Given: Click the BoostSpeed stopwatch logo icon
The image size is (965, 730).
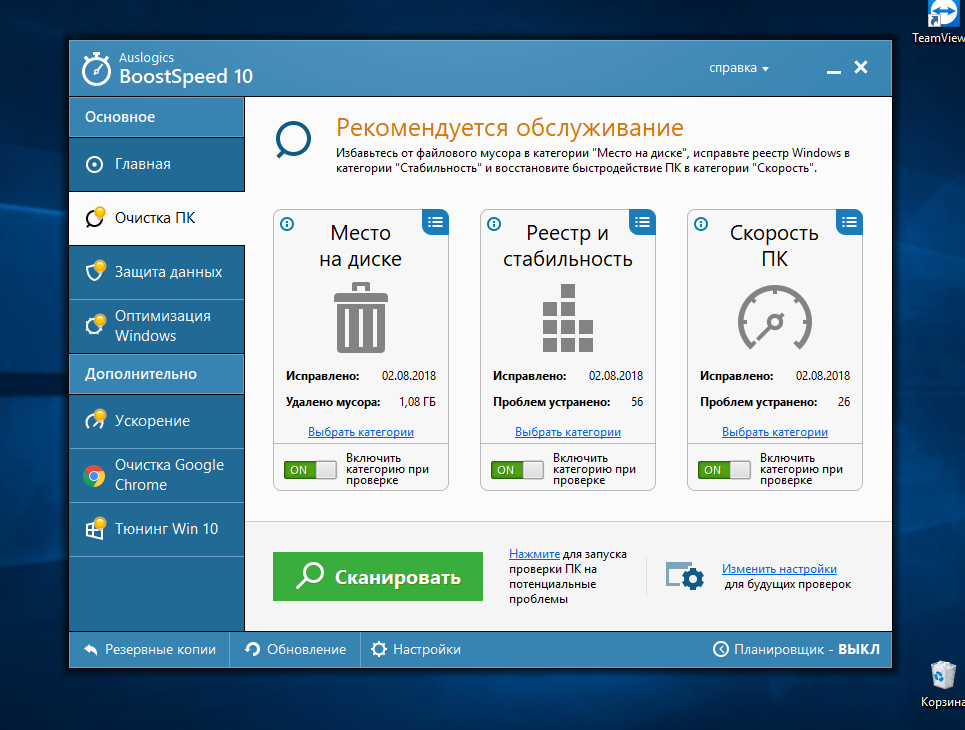Looking at the screenshot, I should [x=97, y=69].
